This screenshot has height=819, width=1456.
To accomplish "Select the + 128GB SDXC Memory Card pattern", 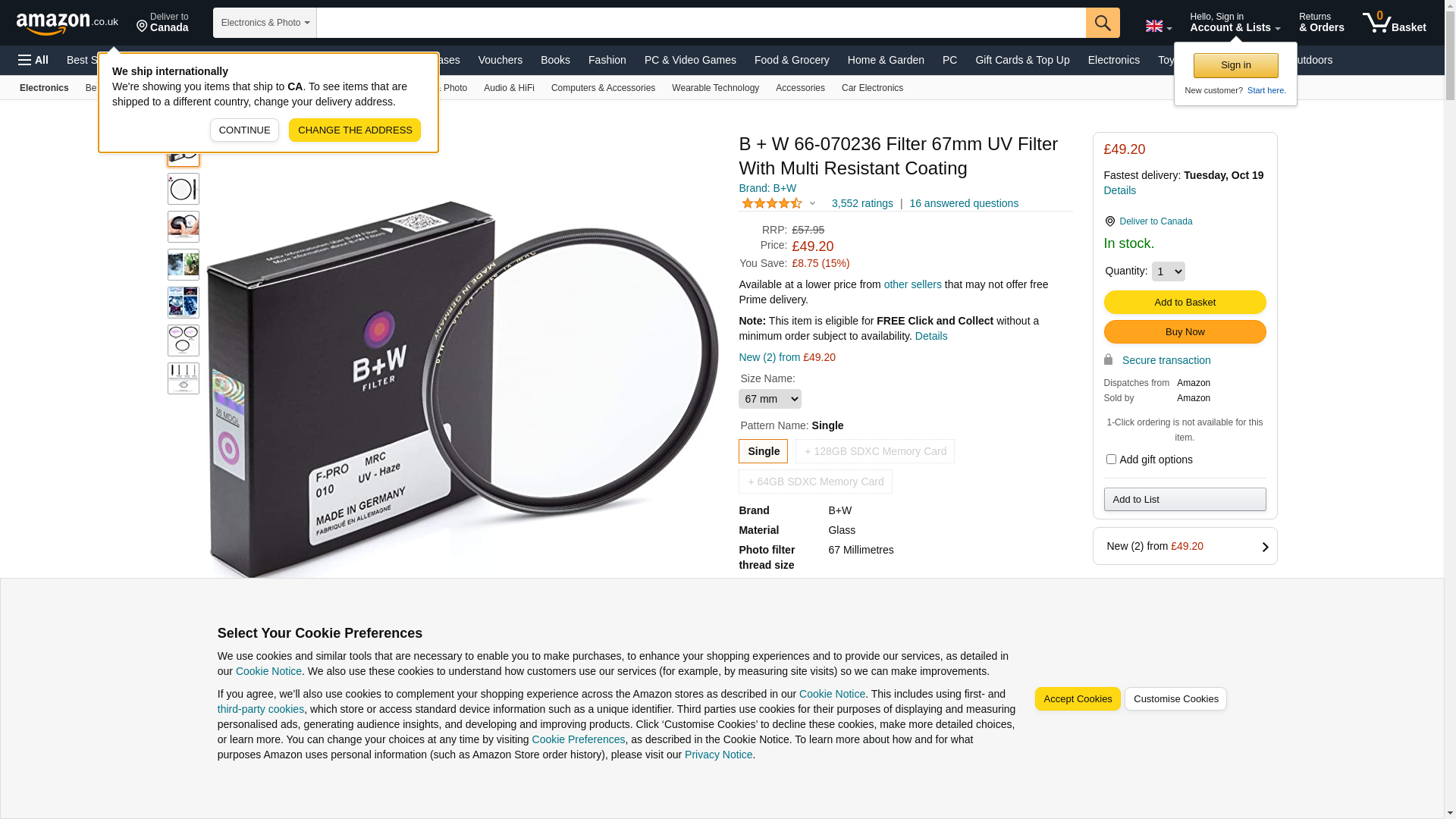I will point(874,451).
